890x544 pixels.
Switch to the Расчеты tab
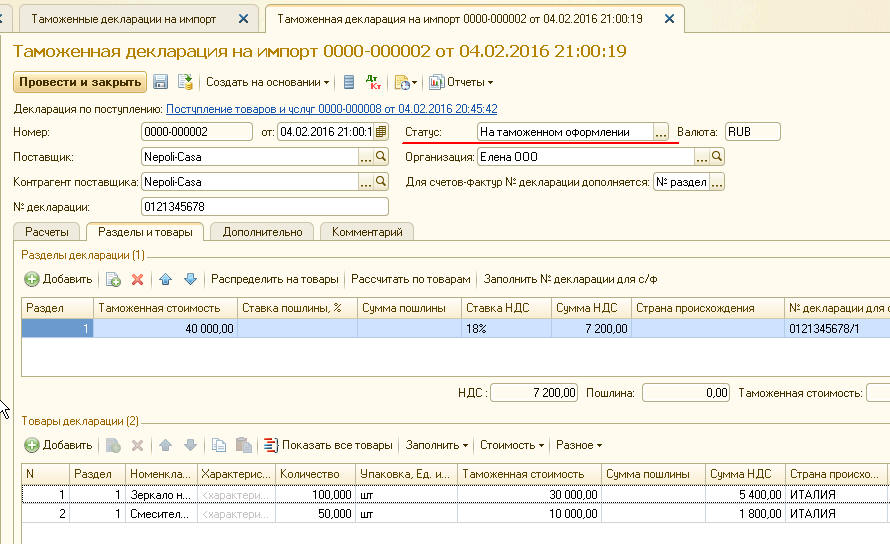[x=47, y=232]
